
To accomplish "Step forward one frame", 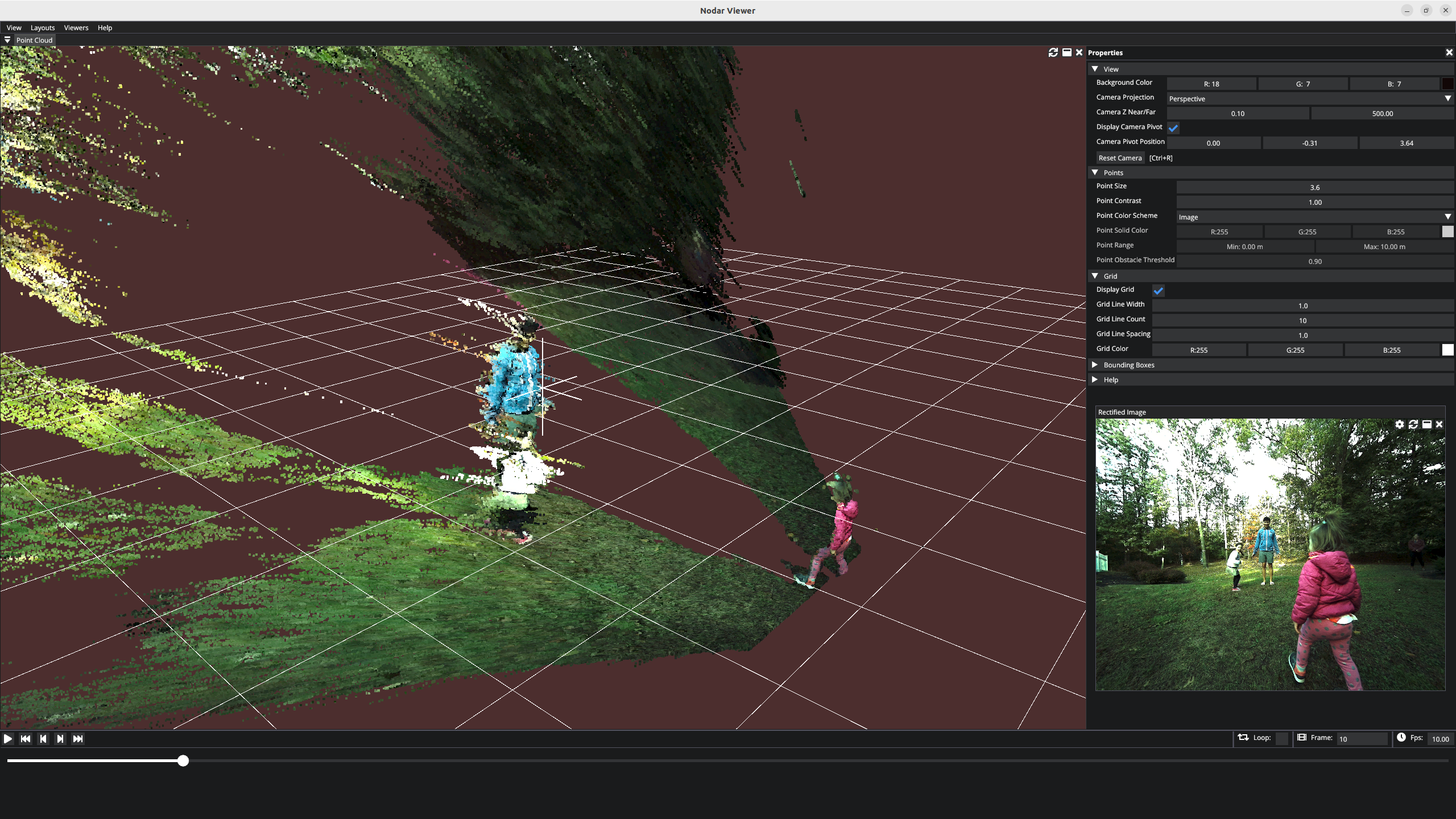I will 60,738.
